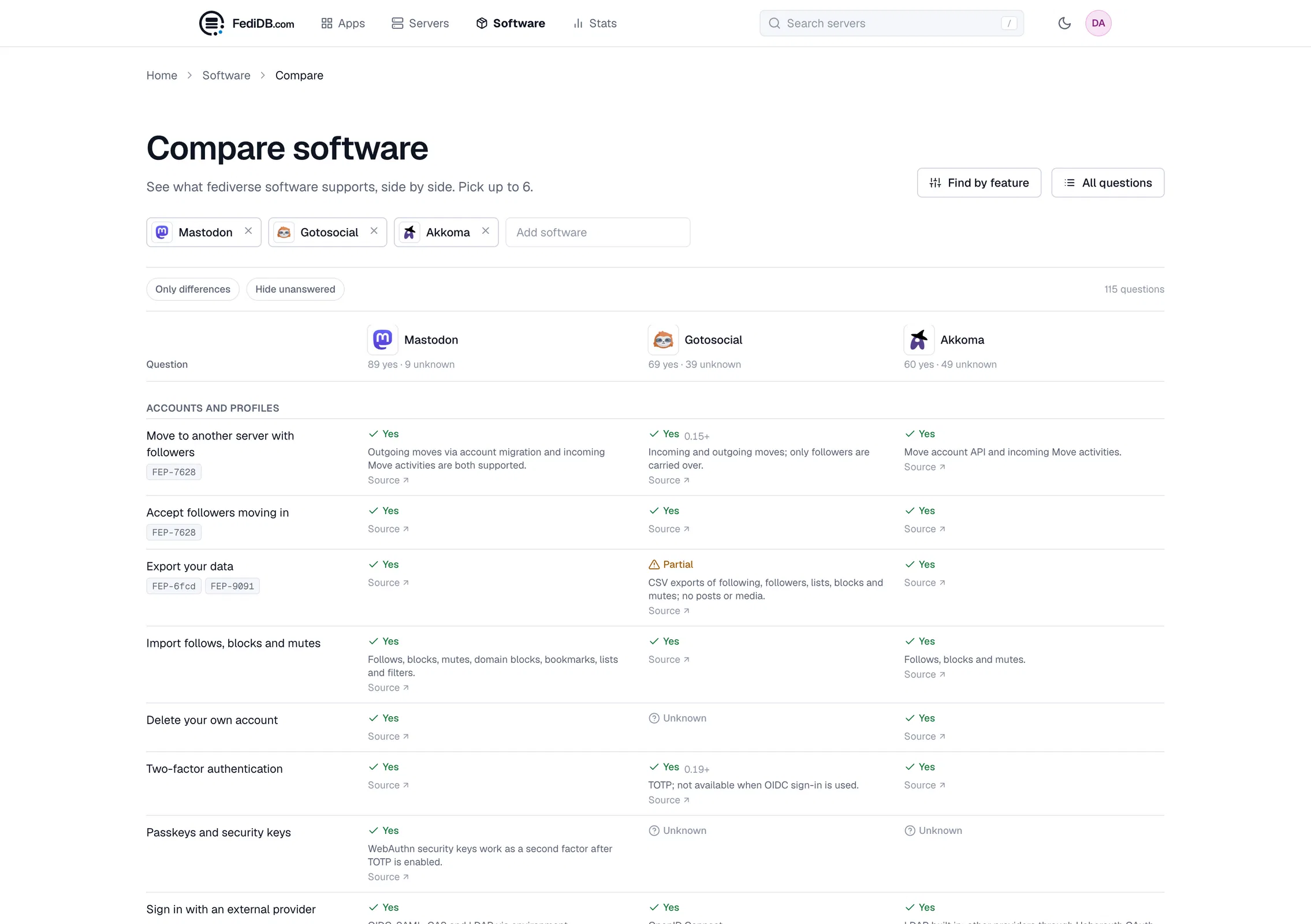Click Akkoma Unknown status for Passkeys

(x=933, y=830)
